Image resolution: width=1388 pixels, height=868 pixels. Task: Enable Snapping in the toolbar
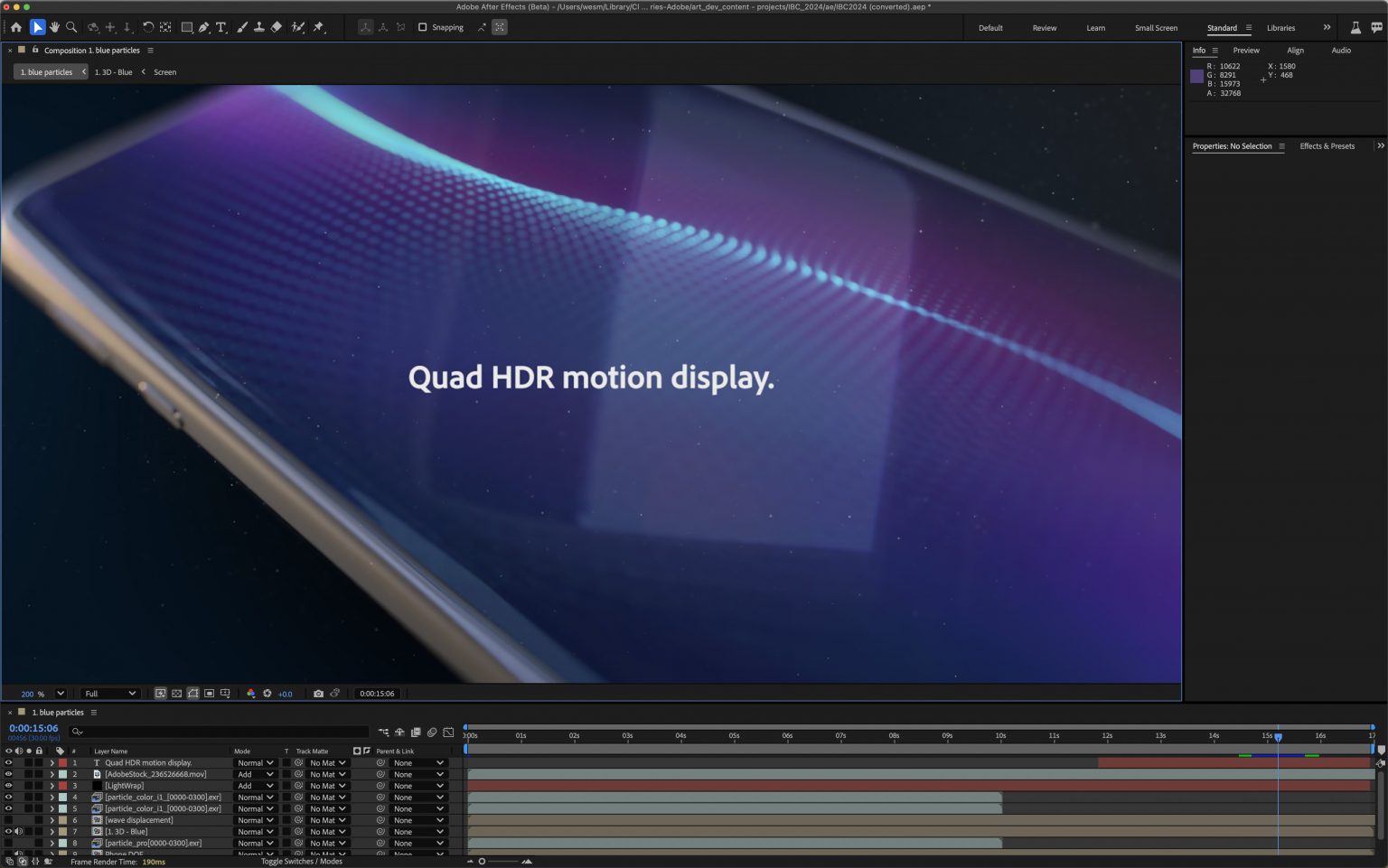pyautogui.click(x=423, y=27)
